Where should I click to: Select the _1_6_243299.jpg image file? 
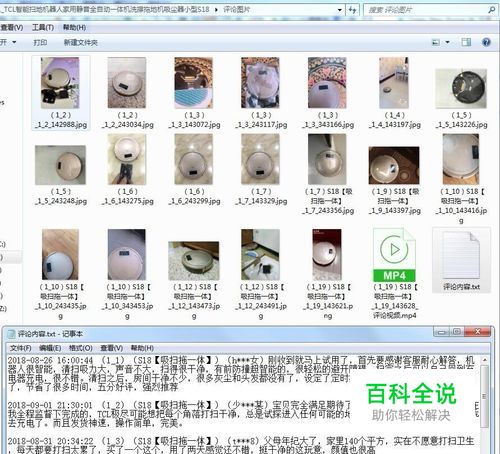click(194, 159)
